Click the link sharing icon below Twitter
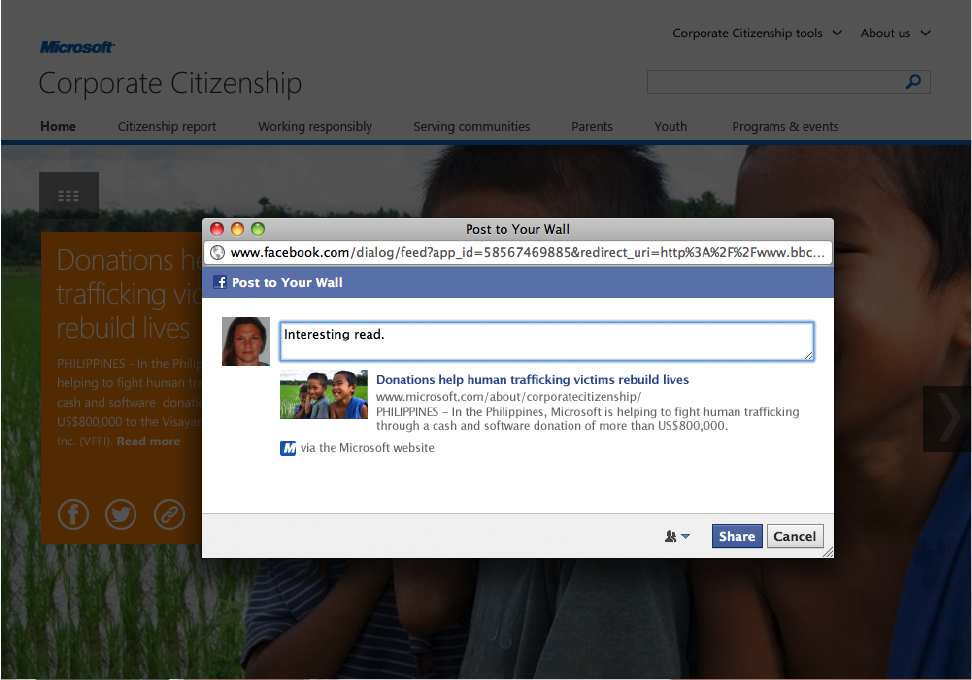Viewport: 972px width, 680px height. (169, 514)
